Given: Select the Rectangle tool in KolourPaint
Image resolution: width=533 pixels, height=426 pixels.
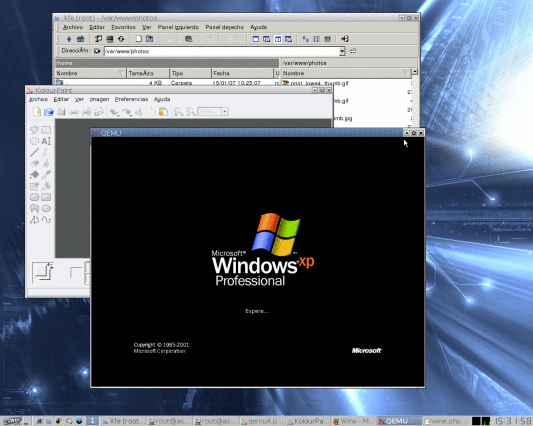Looking at the screenshot, I should pos(46,197).
